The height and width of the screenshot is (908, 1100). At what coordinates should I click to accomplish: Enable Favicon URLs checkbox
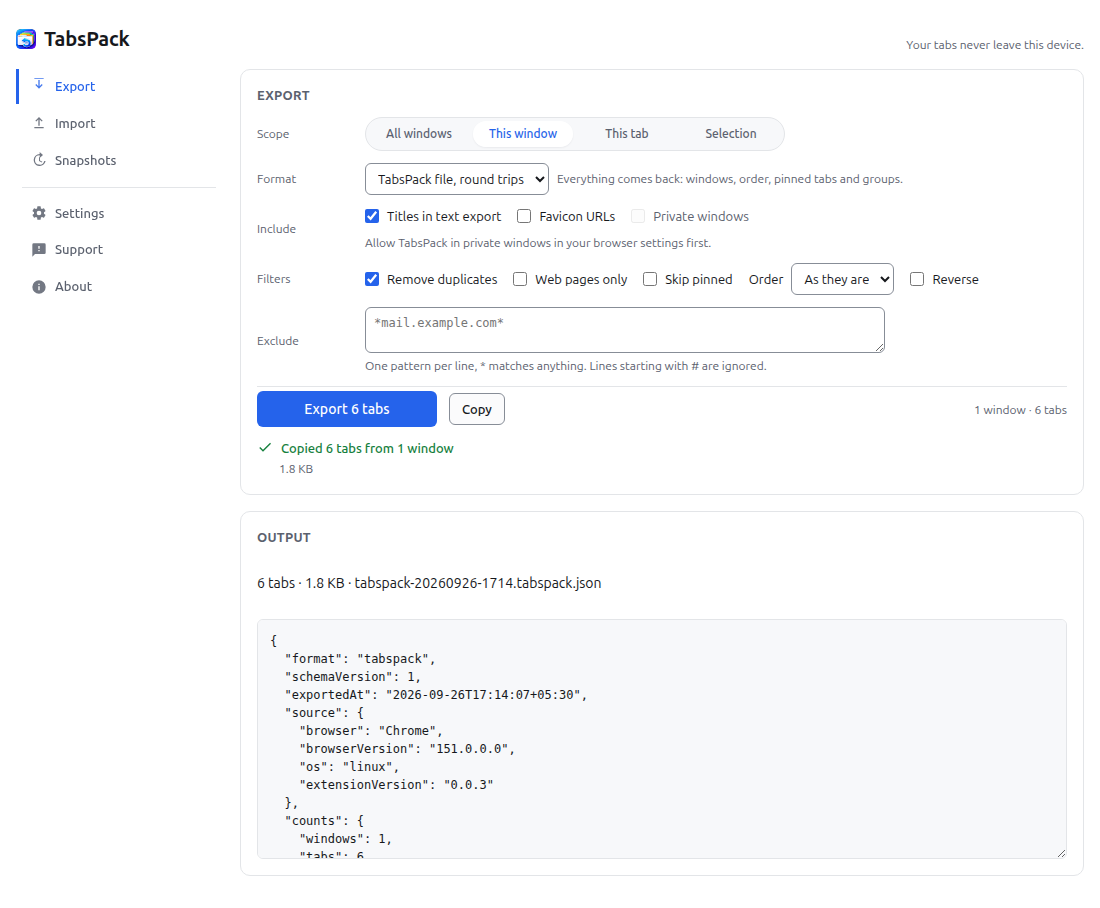point(524,216)
